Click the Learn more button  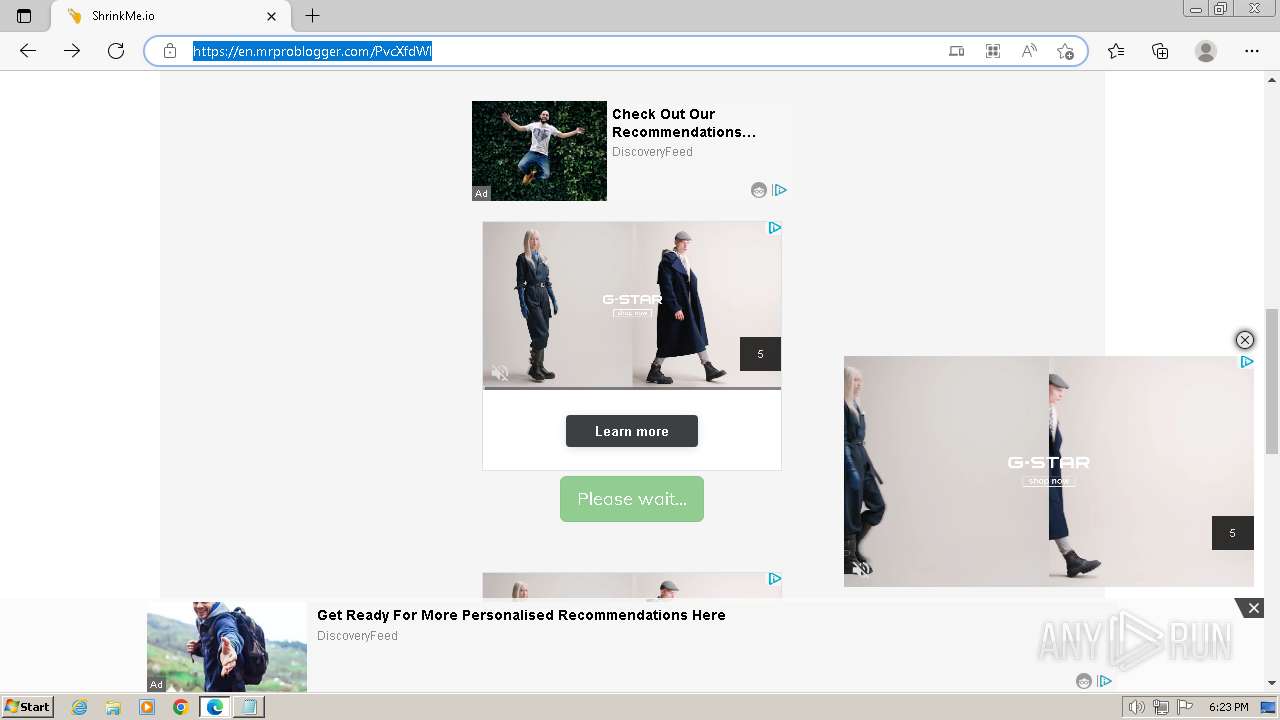click(x=632, y=431)
